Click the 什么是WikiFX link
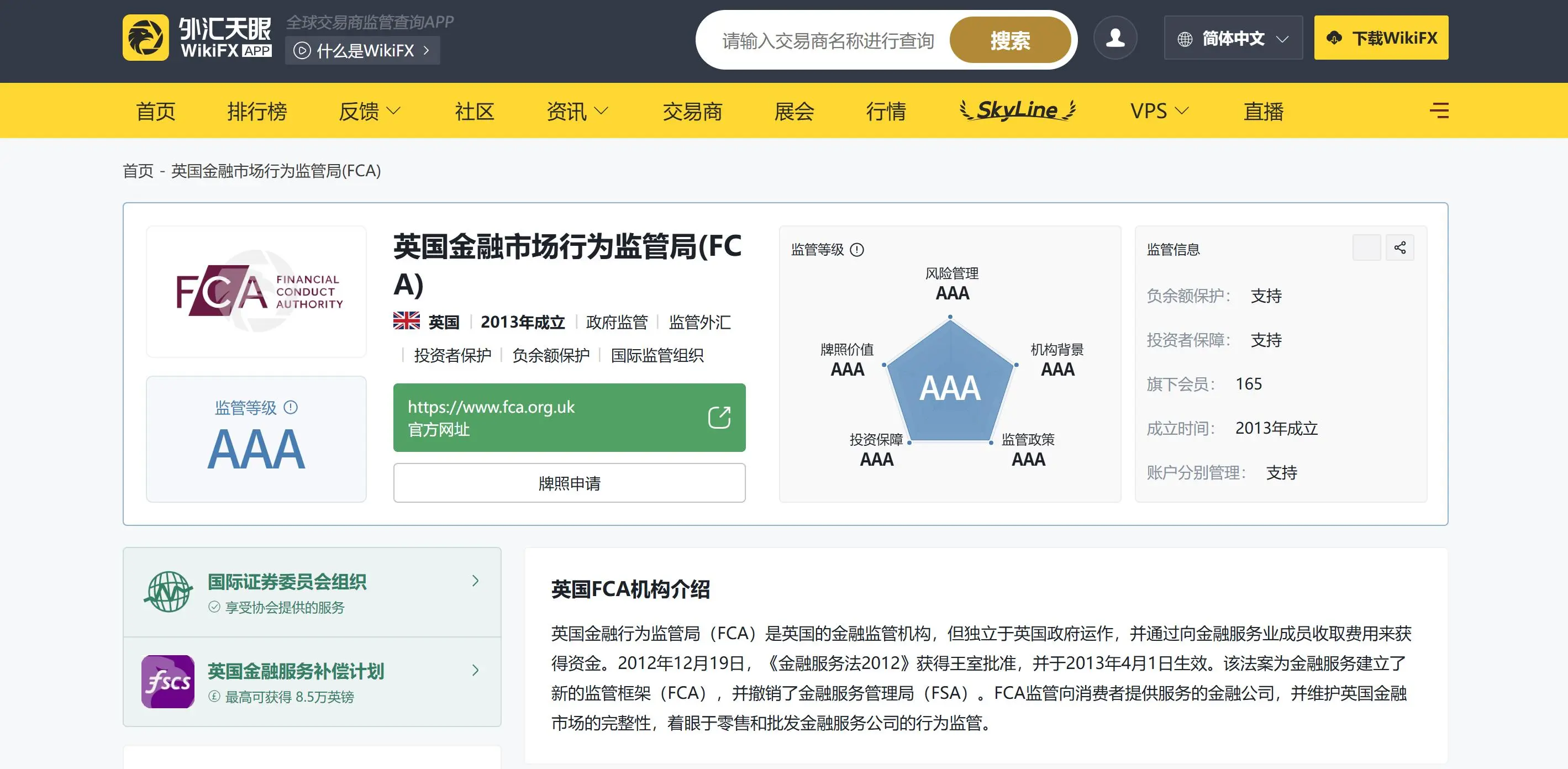This screenshot has width=1568, height=769. click(x=363, y=50)
